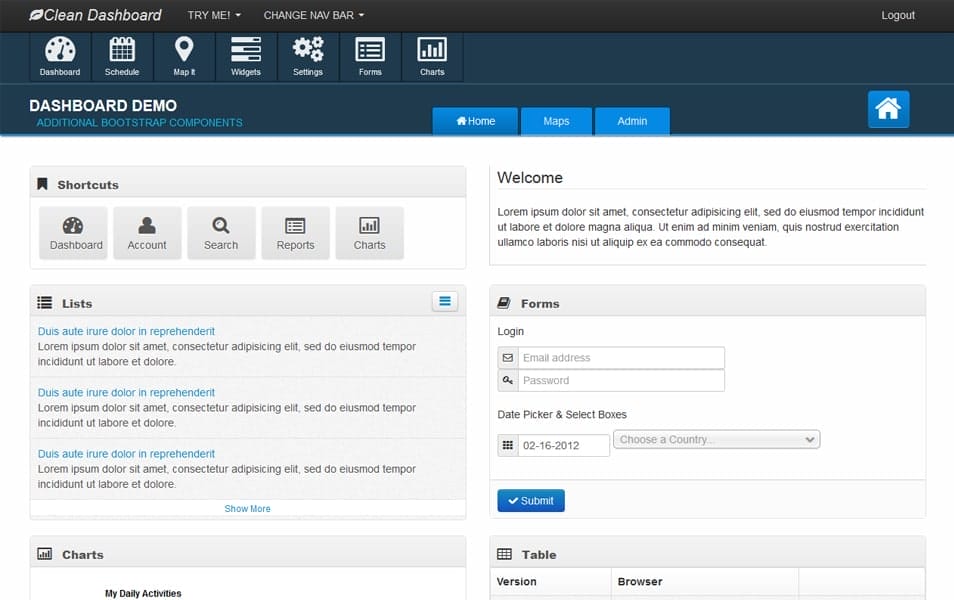
Task: Switch to the Maps tab
Action: click(x=556, y=120)
